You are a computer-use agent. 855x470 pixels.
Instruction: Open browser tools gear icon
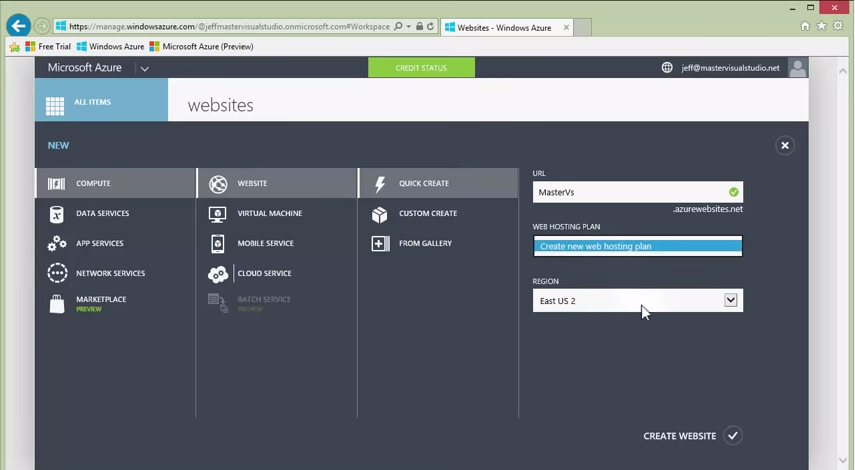[838, 26]
